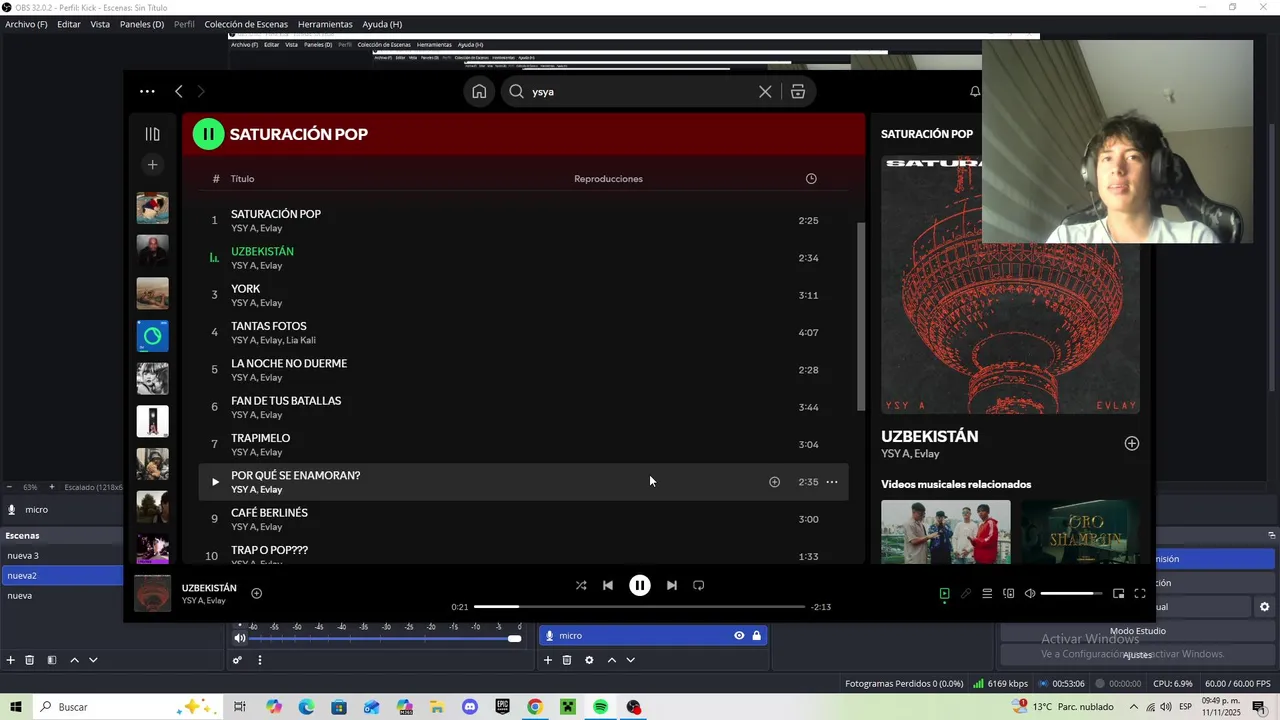Open the Spotify icon in Windows taskbar

pos(600,707)
